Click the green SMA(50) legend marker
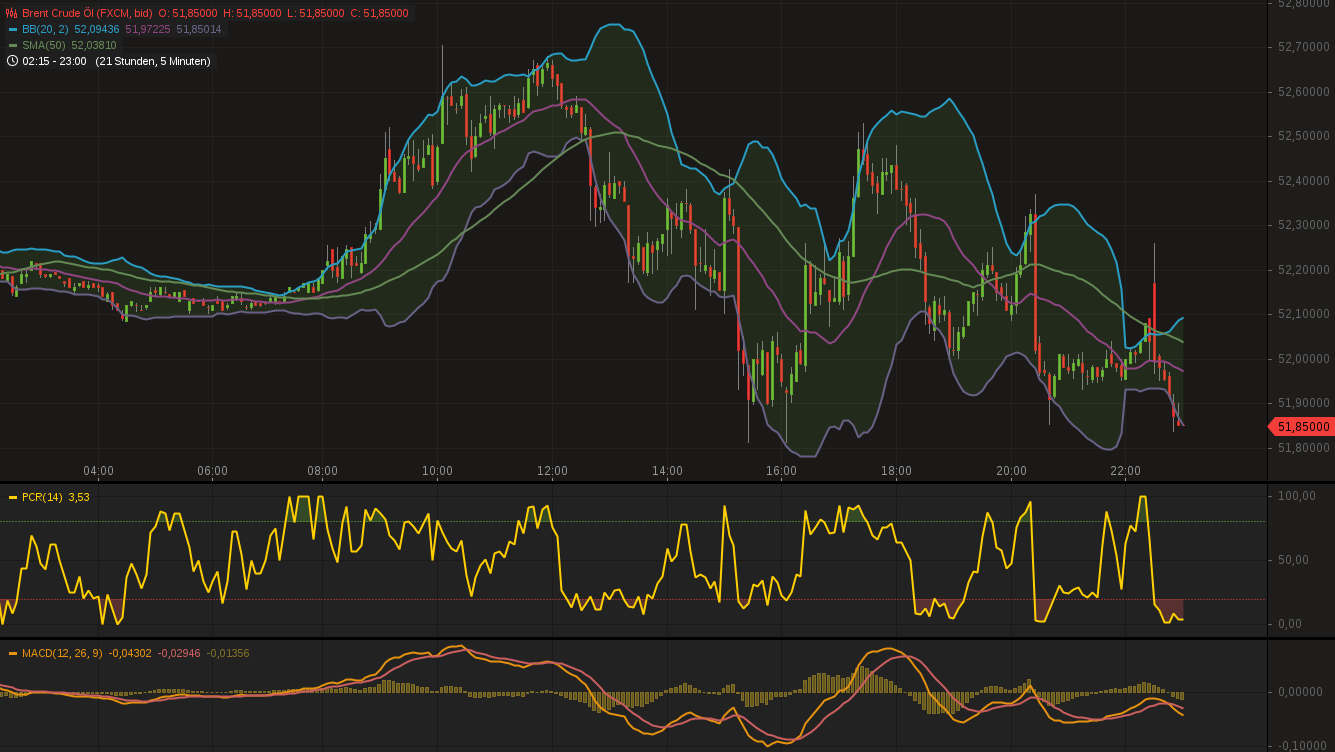This screenshot has width=1335, height=752. coord(12,45)
